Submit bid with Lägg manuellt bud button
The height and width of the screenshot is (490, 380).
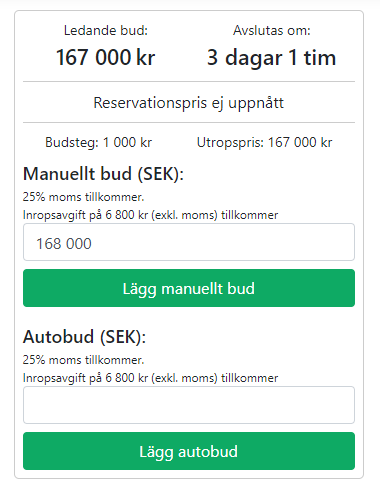point(189,288)
